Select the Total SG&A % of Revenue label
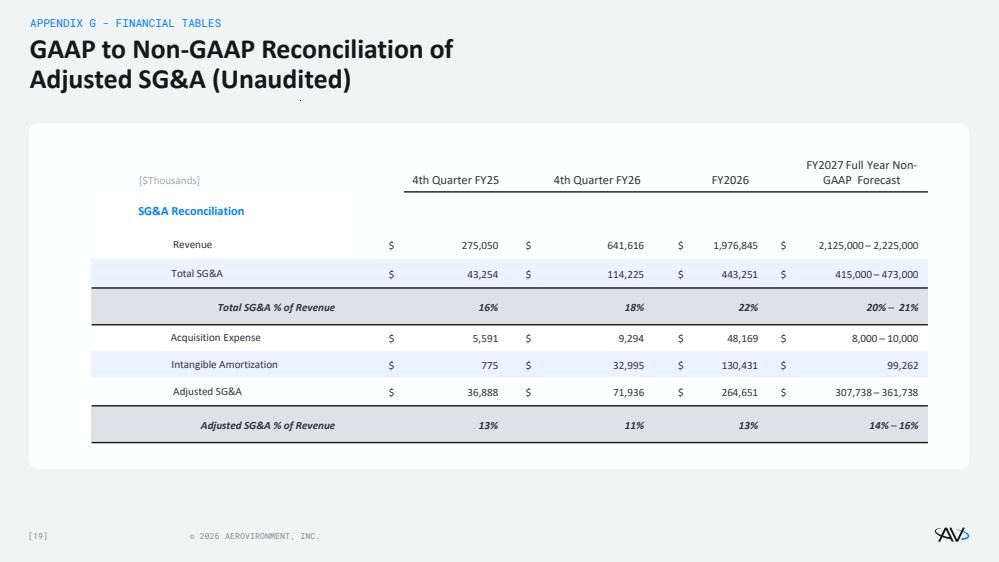The image size is (999, 562). click(276, 307)
